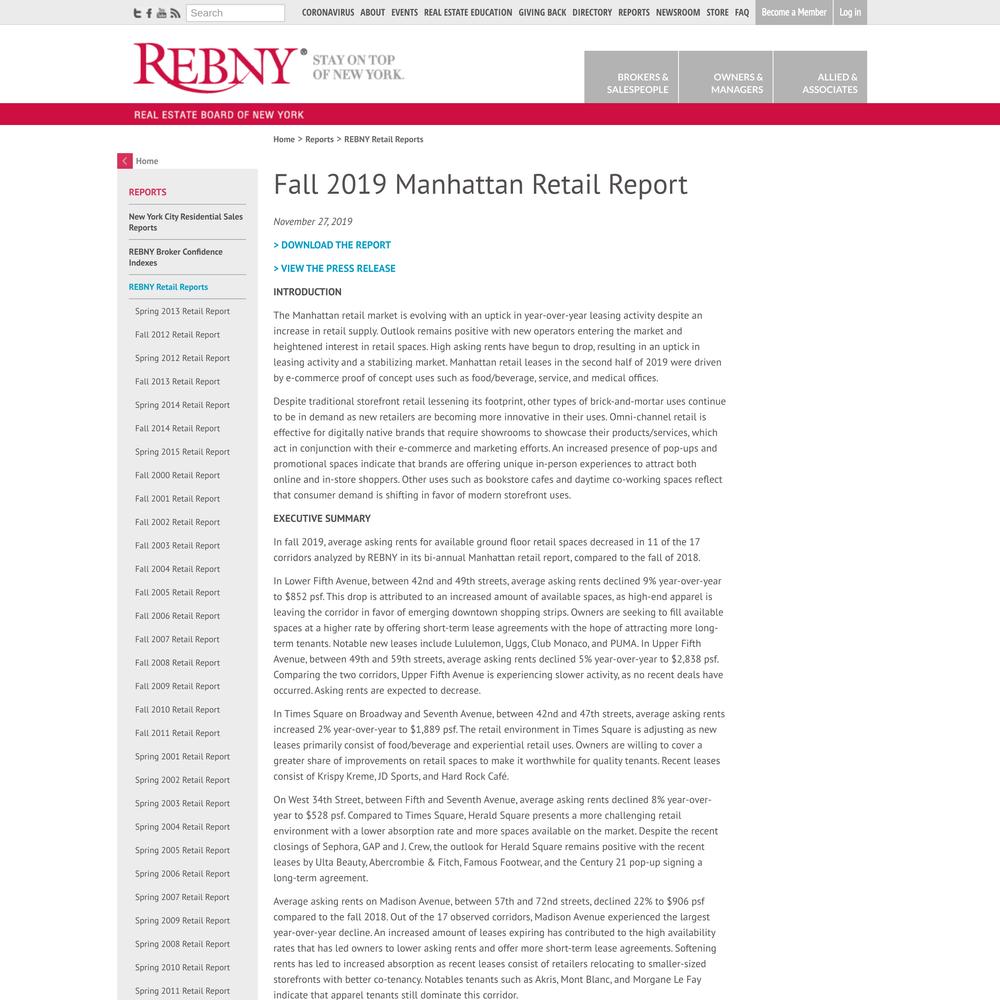Open the Events menu item
Image resolution: width=1000 pixels, height=1000 pixels.
(404, 13)
